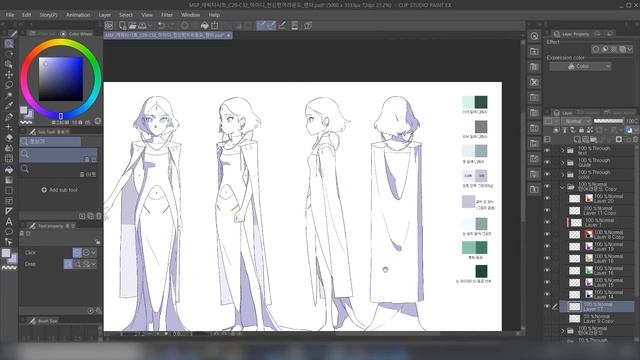The image size is (640, 360).
Task: Open the Effect options dropdown arrow
Action: (630, 49)
